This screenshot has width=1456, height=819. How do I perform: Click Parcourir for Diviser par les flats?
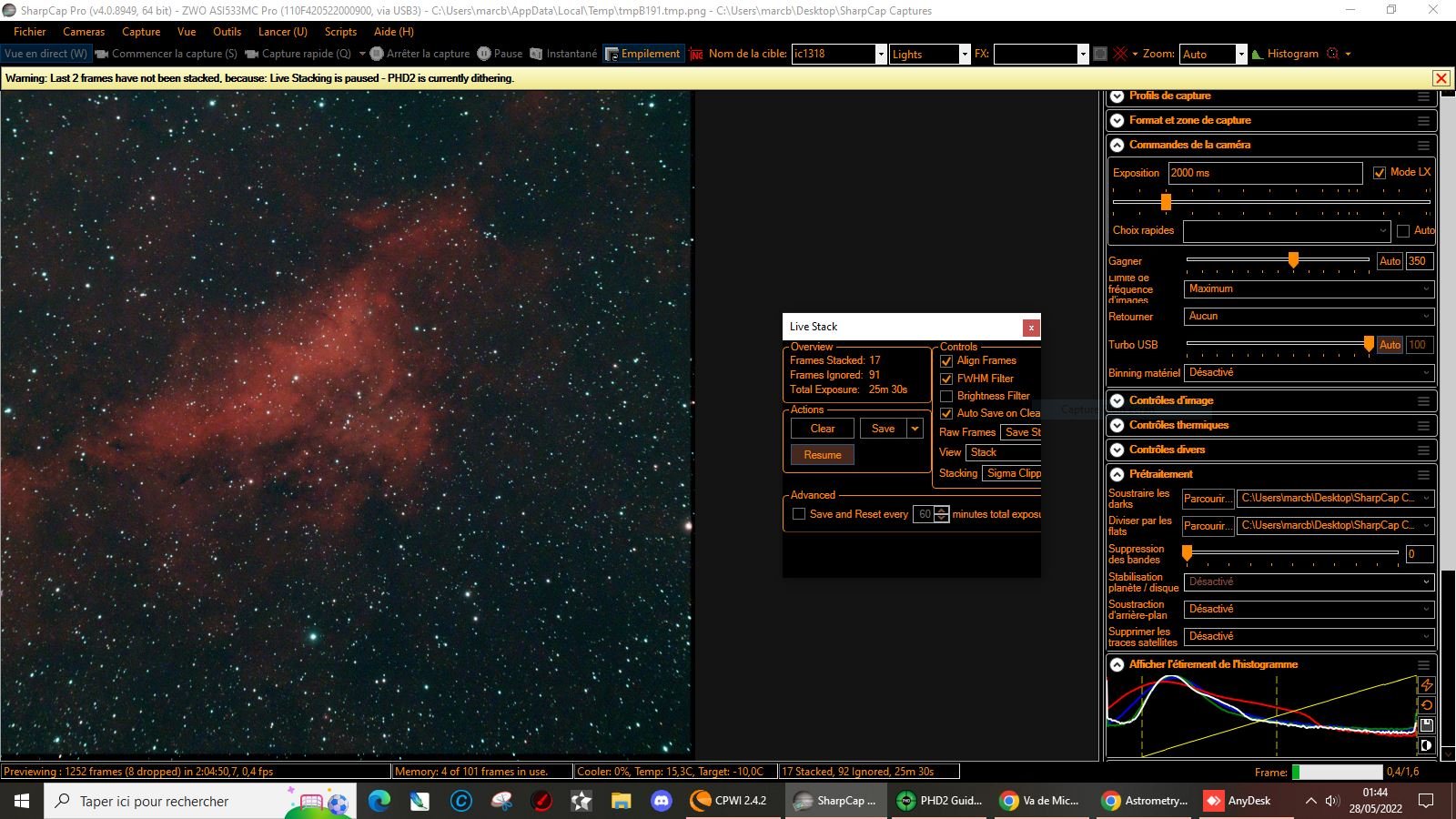1208,526
